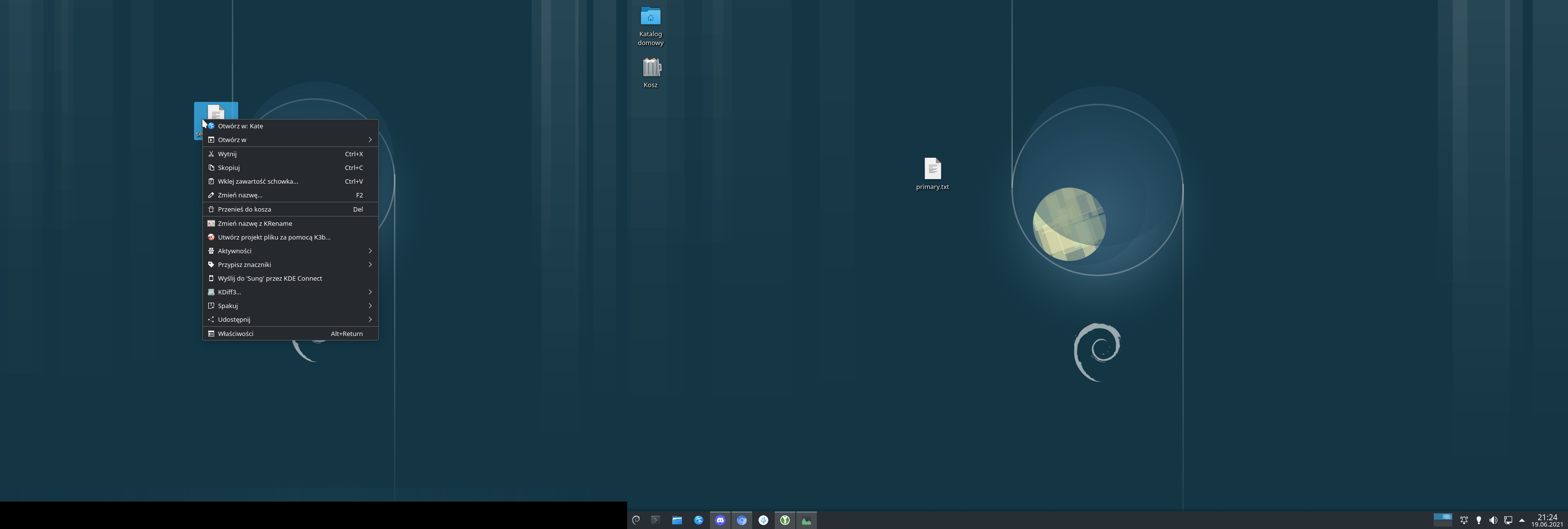This screenshot has height=529, width=1568.
Task: Open Discord from the taskbar
Action: click(x=720, y=520)
